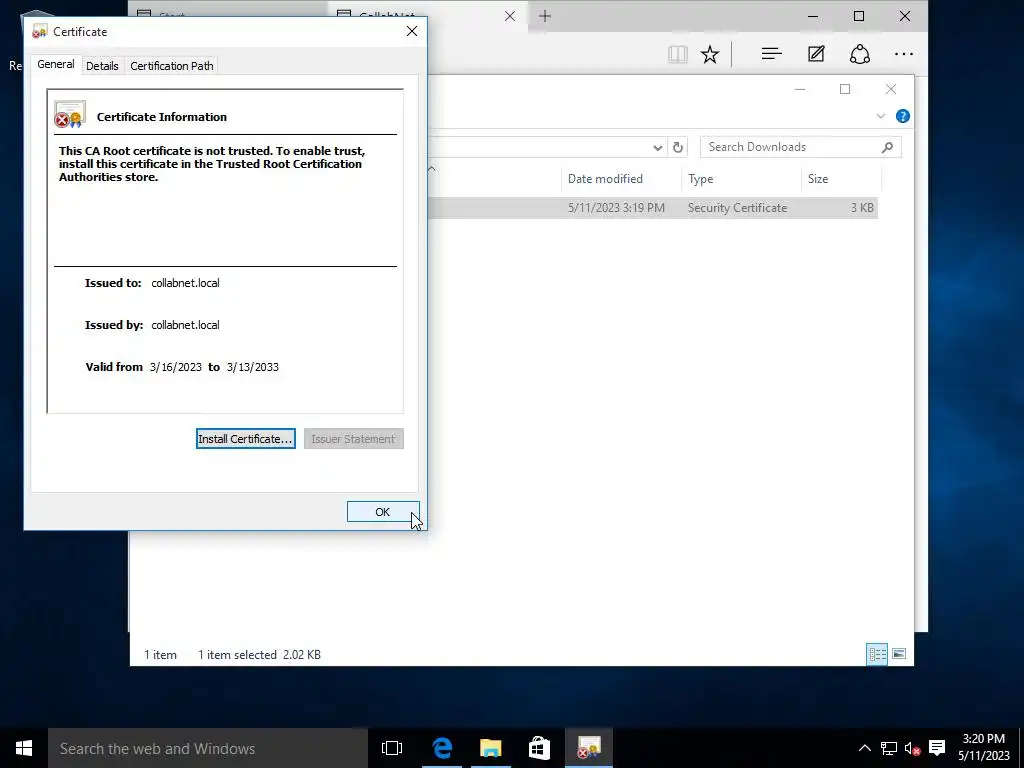Refresh the Downloads folder view

click(x=678, y=148)
